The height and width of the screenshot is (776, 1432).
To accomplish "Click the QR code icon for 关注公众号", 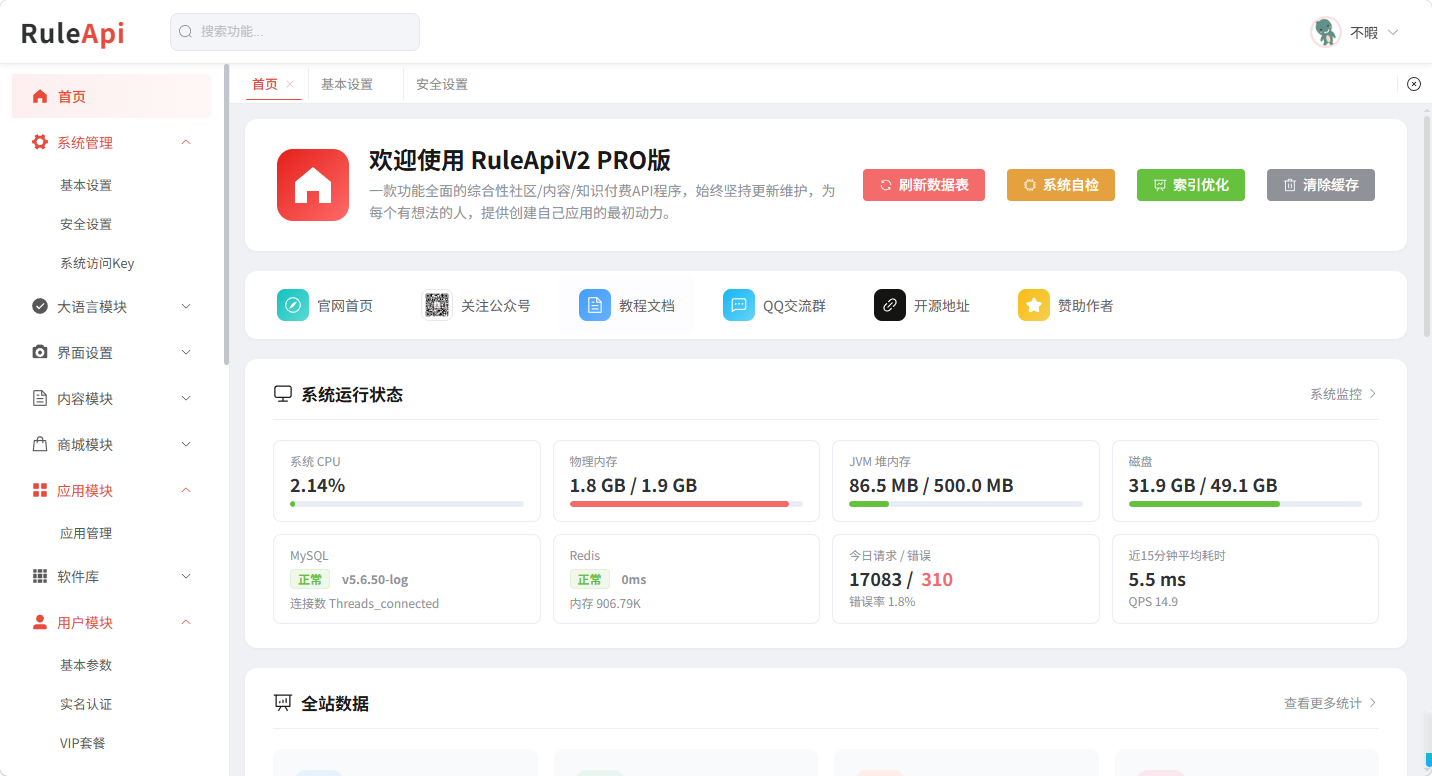I will tap(437, 305).
